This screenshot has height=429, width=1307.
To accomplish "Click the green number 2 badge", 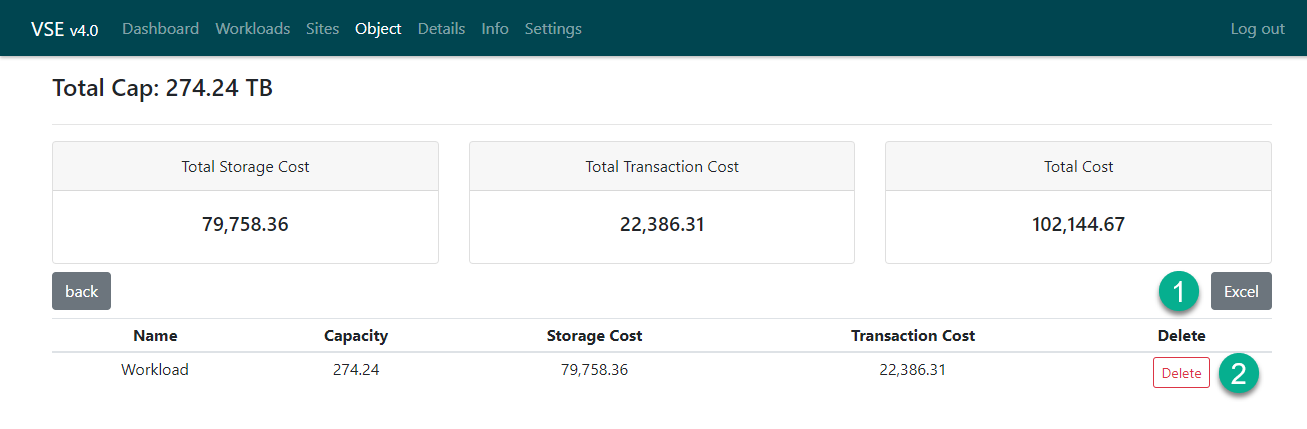I will click(x=1238, y=373).
